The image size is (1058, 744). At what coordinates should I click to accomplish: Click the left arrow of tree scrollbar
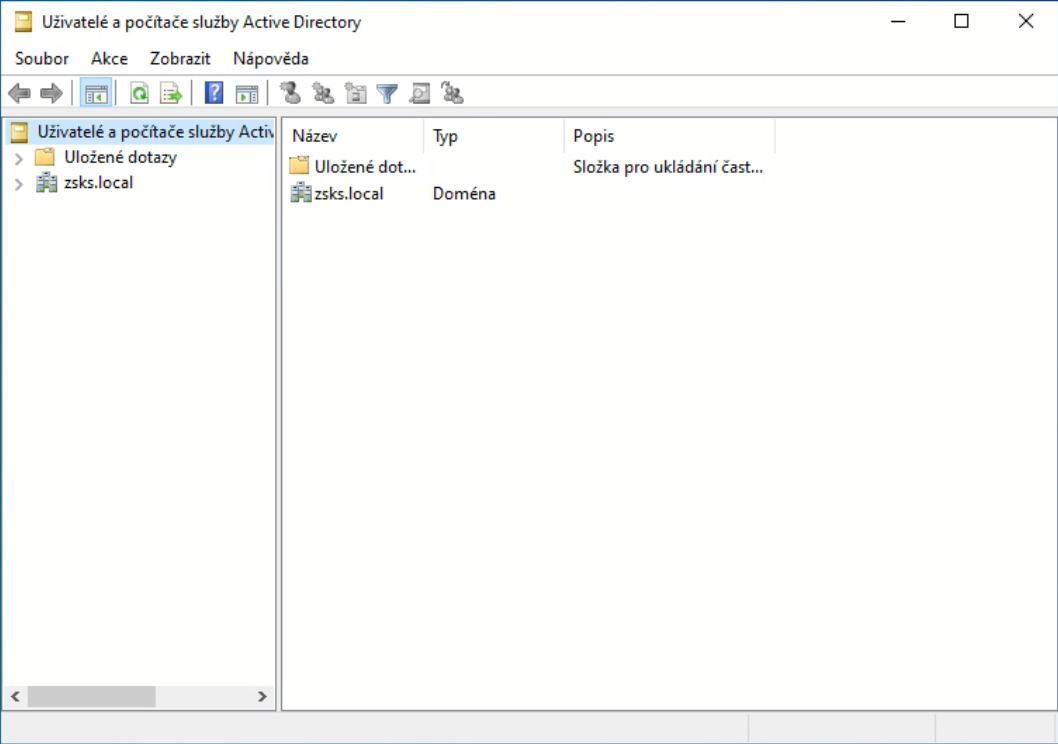pos(16,696)
